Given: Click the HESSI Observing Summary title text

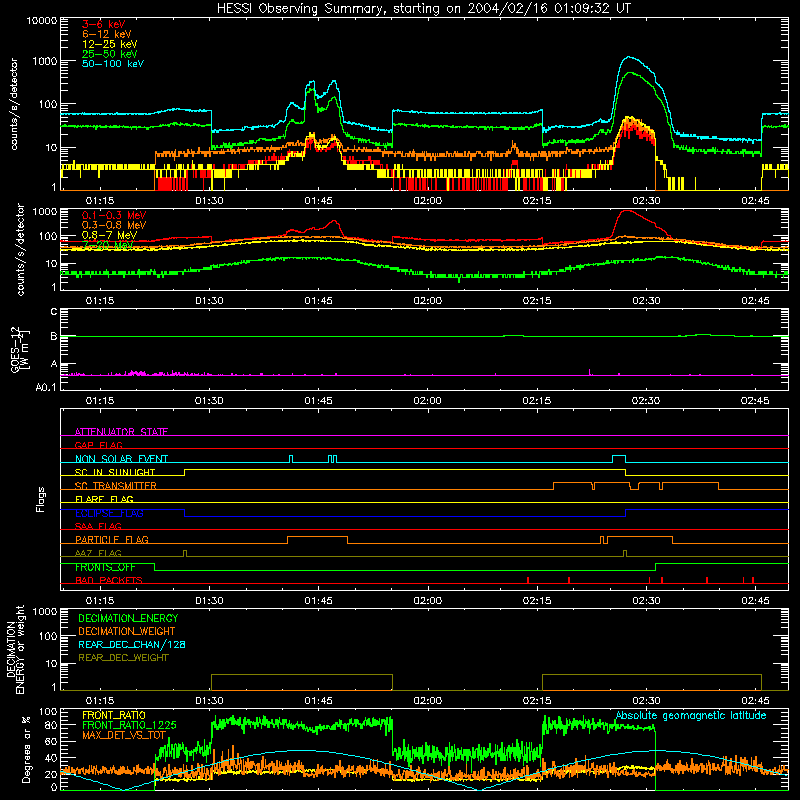Looking at the screenshot, I should (423, 9).
